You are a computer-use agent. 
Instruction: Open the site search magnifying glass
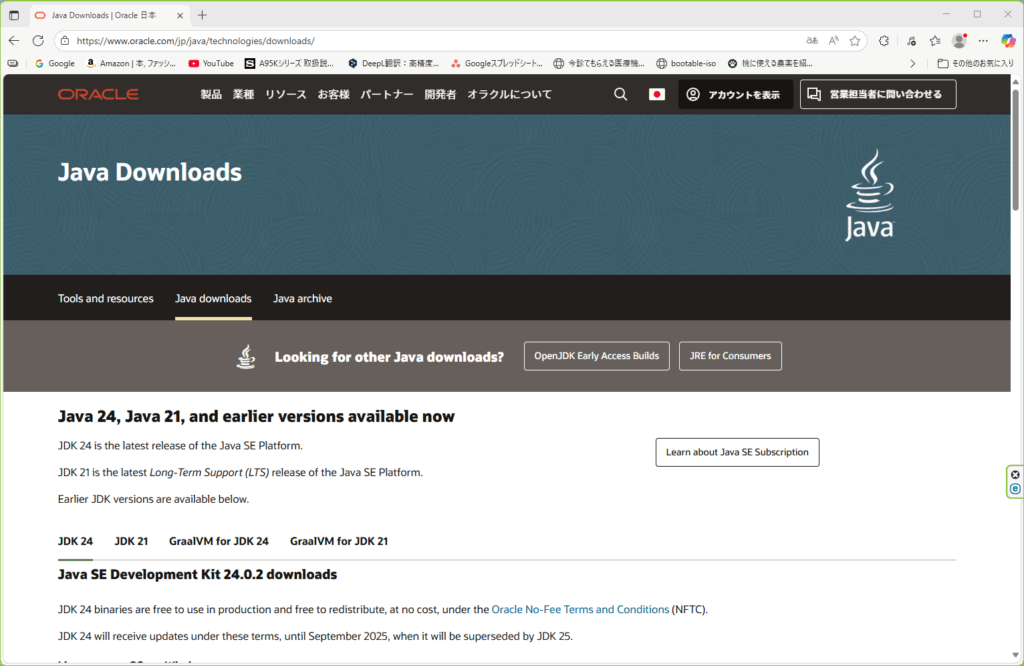620,94
